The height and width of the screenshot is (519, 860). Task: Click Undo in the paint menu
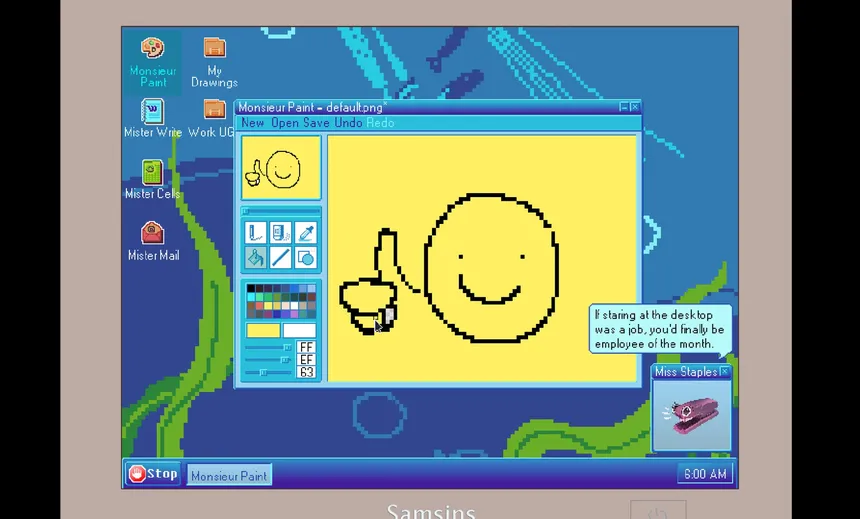click(x=348, y=123)
